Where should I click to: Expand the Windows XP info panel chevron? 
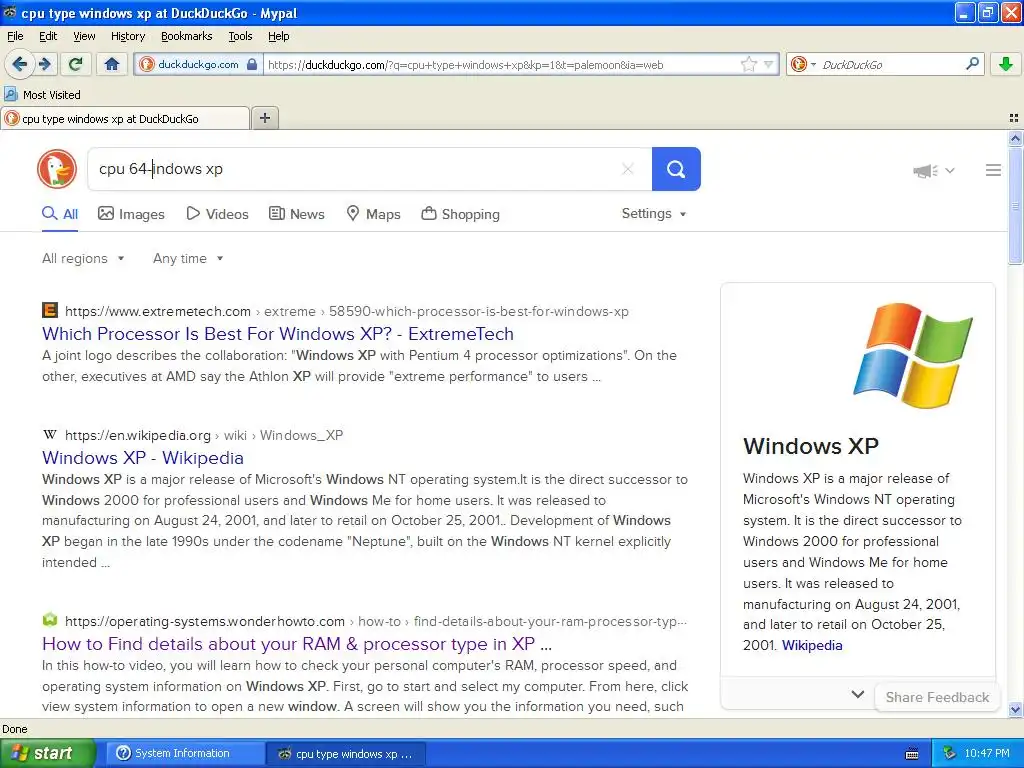(x=858, y=694)
